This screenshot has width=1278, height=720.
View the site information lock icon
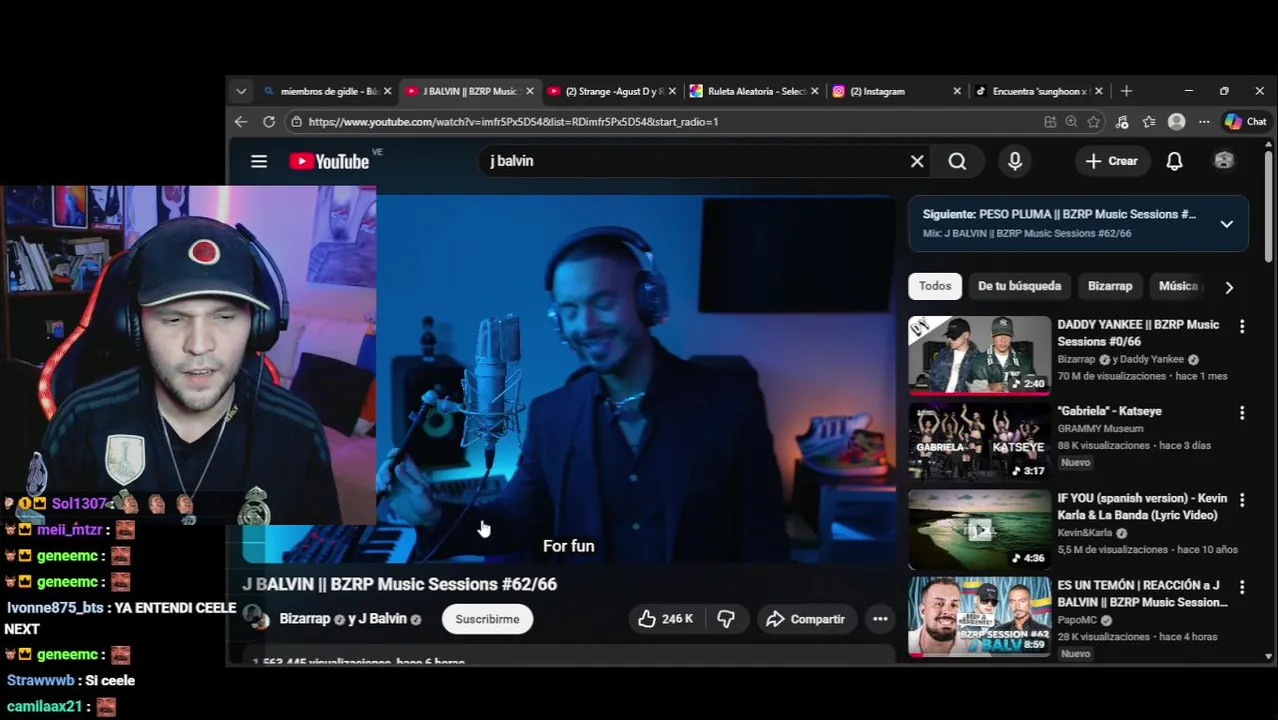[295, 122]
